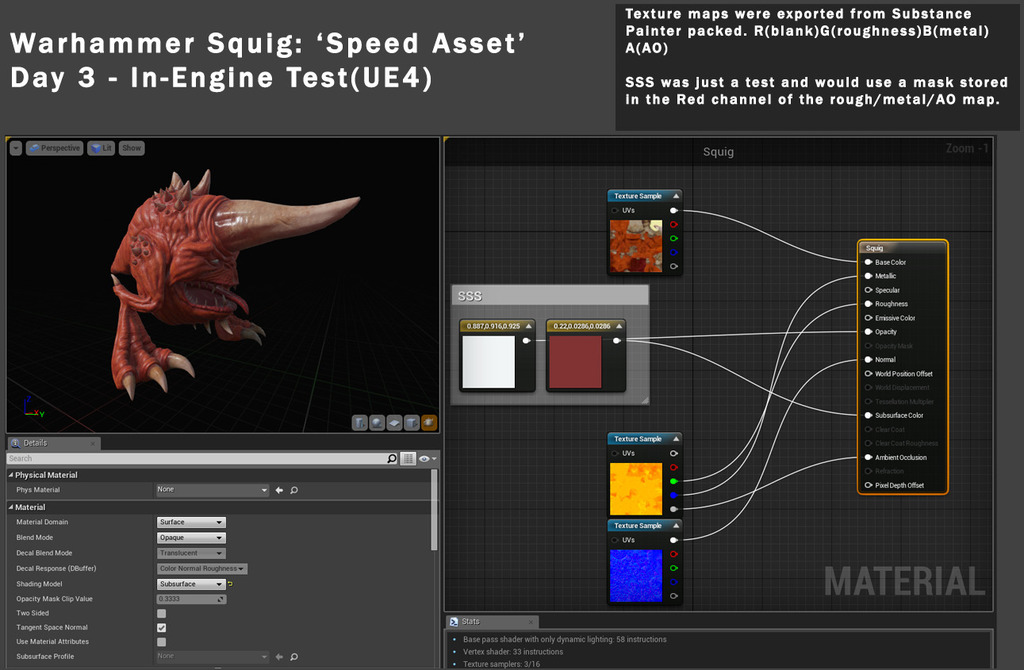Select the custom mesh preview icon highlighted orange

429,423
